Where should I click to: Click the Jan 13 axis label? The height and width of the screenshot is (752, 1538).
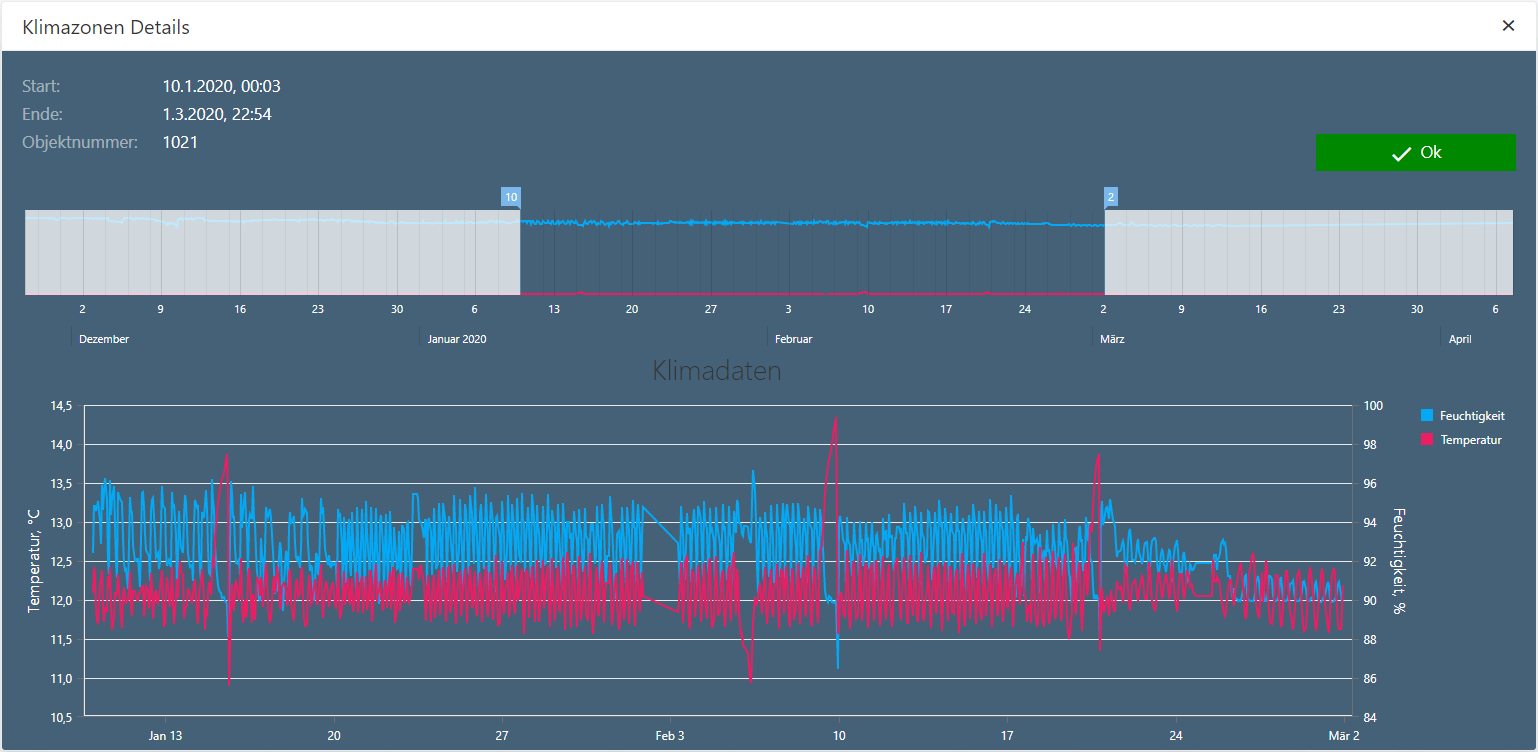click(165, 735)
